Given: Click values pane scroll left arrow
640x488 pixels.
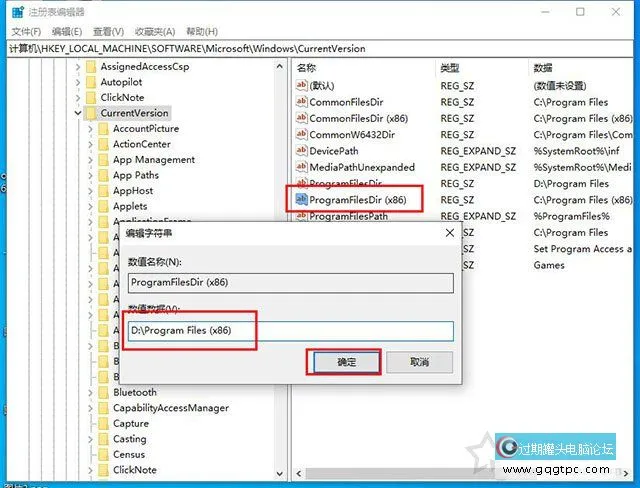Looking at the screenshot, I should point(299,473).
